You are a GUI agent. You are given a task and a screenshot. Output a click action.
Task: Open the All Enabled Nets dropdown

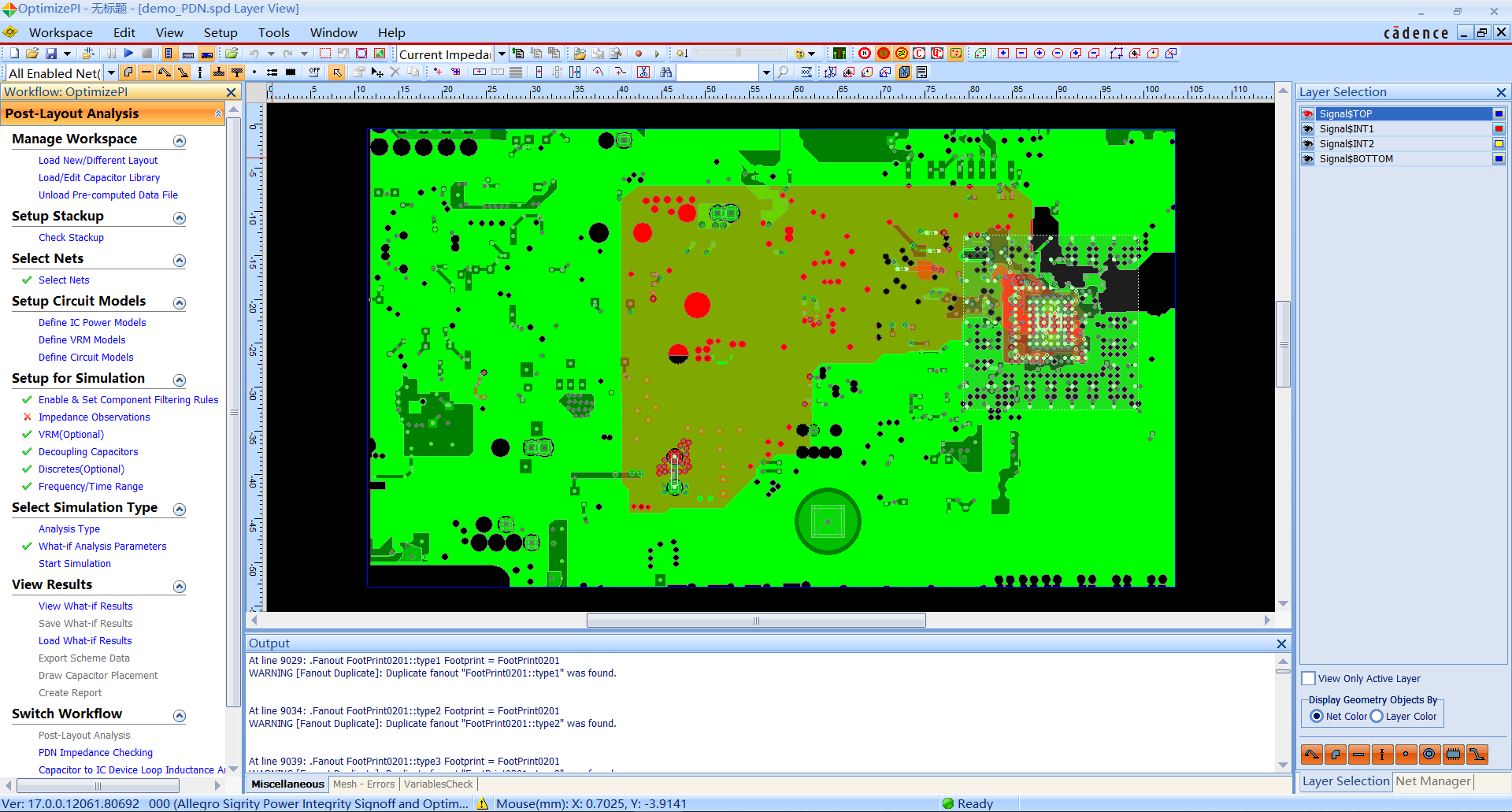[x=111, y=73]
